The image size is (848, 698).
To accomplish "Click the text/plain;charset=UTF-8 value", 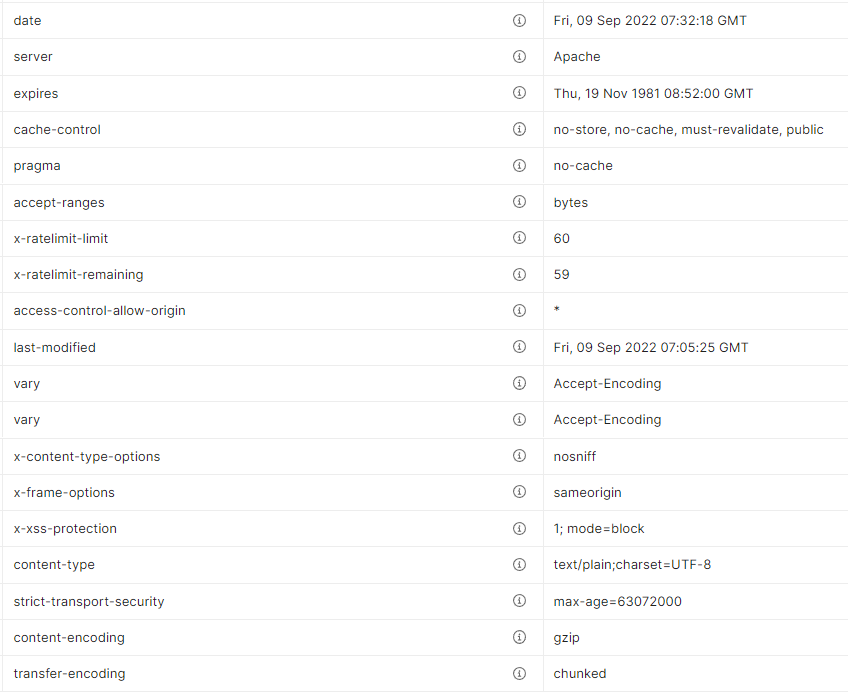I will tap(632, 565).
